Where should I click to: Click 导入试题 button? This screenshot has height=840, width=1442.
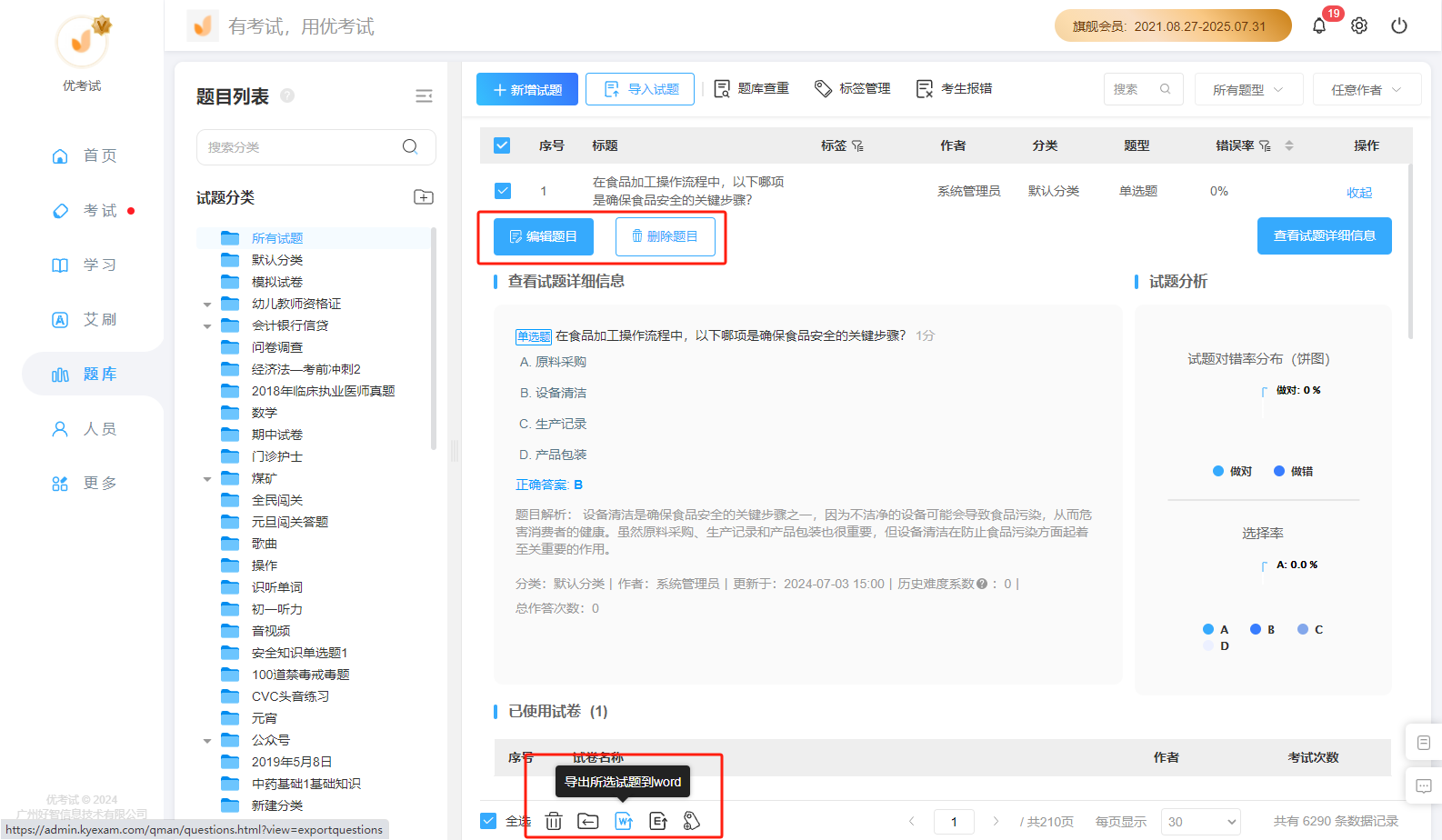(x=640, y=89)
